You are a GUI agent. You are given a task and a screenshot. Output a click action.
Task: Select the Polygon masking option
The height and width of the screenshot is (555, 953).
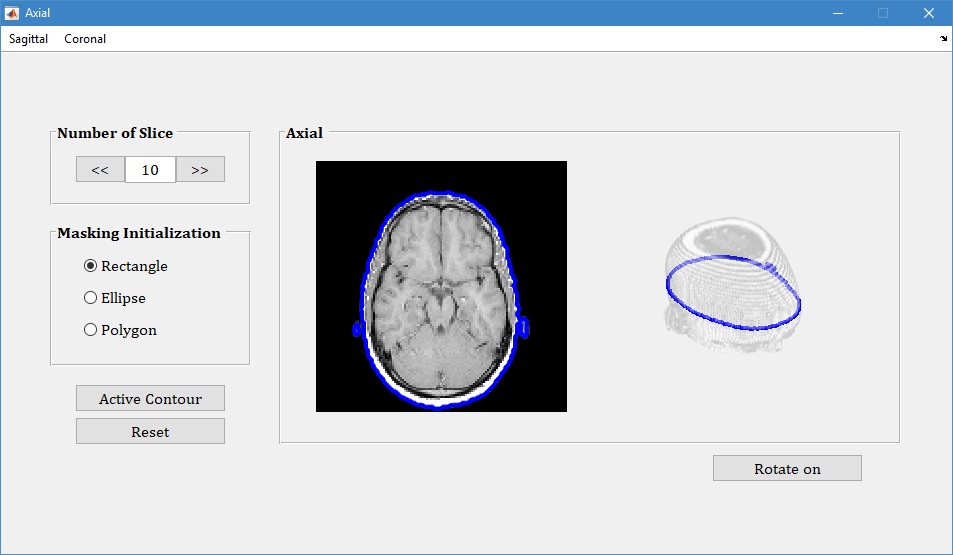pyautogui.click(x=91, y=330)
